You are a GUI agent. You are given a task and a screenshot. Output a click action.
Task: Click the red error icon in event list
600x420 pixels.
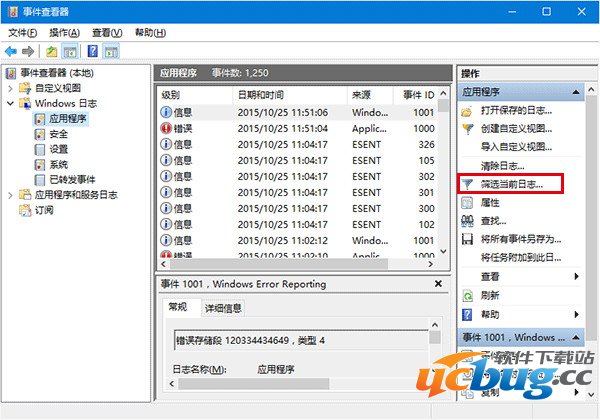pyautogui.click(x=166, y=129)
